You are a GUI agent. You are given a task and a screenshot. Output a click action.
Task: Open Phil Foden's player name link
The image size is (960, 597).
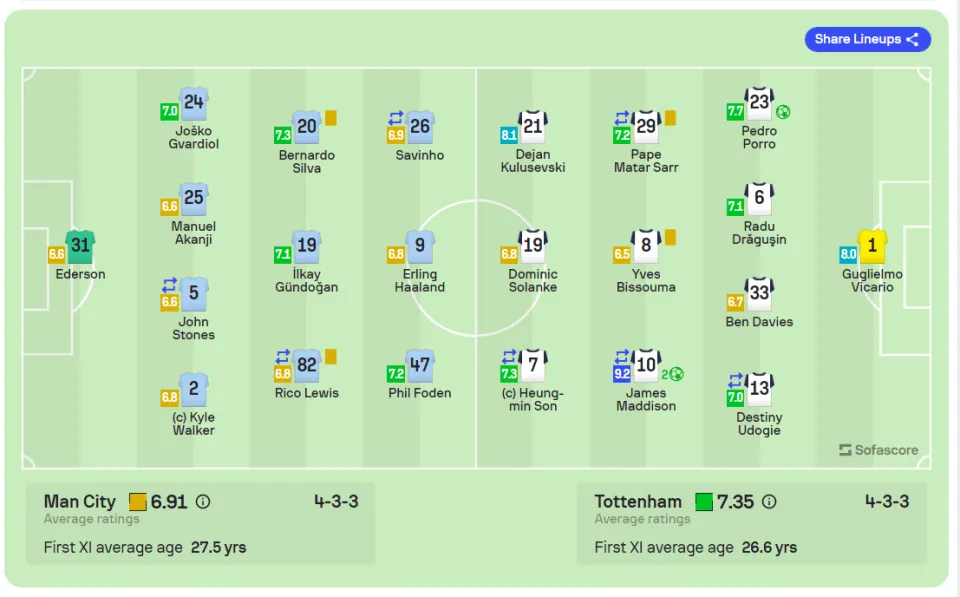420,393
